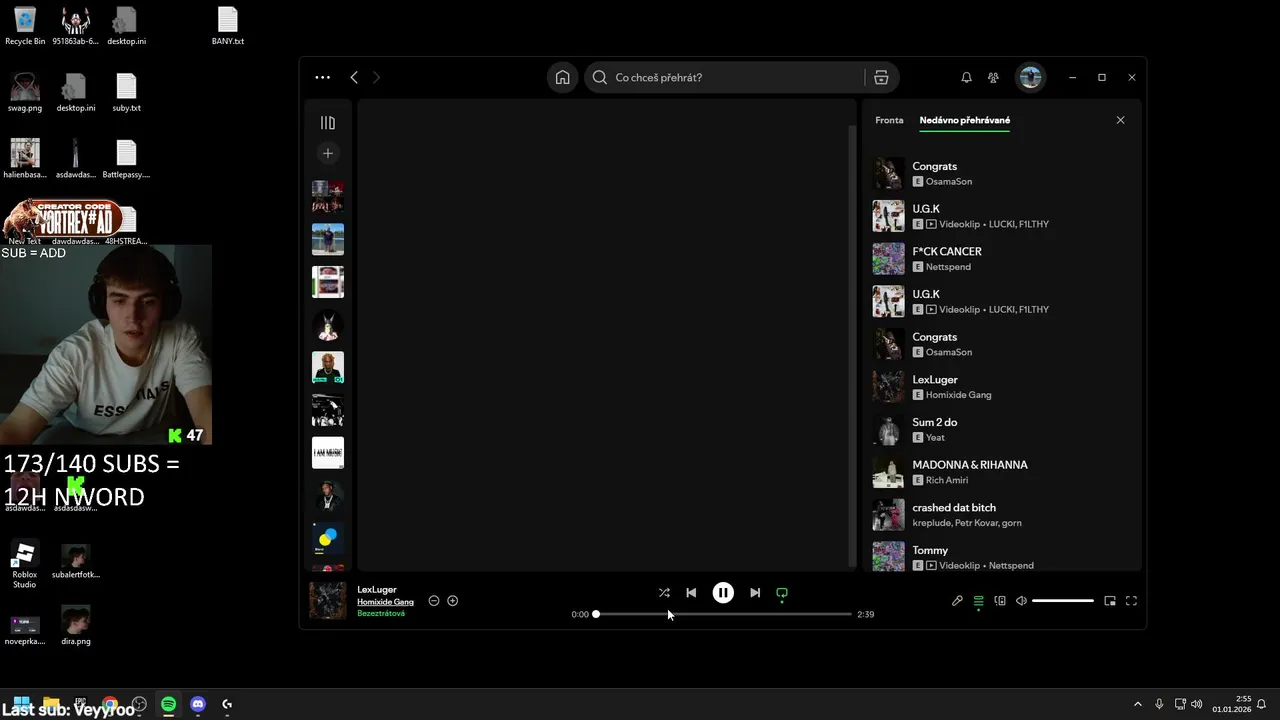Enter fullscreen mode icon

(1131, 601)
